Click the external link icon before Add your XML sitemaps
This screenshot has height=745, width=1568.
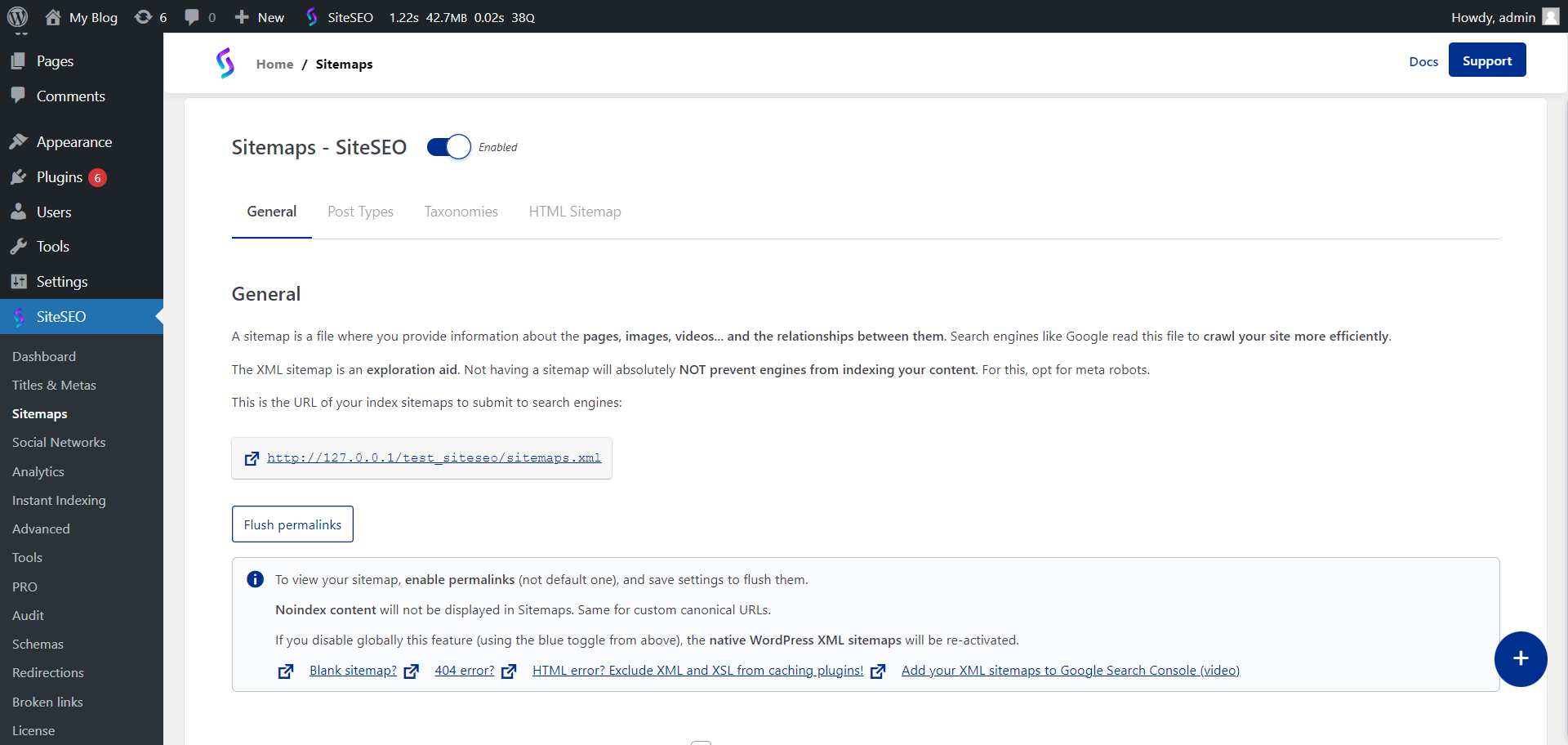[878, 671]
